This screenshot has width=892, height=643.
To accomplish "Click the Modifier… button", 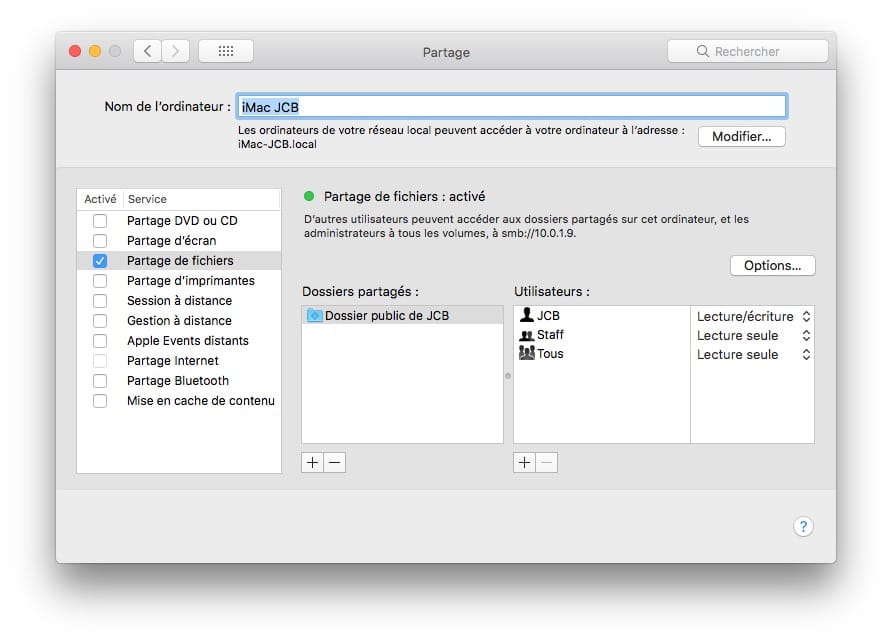I will [x=742, y=137].
